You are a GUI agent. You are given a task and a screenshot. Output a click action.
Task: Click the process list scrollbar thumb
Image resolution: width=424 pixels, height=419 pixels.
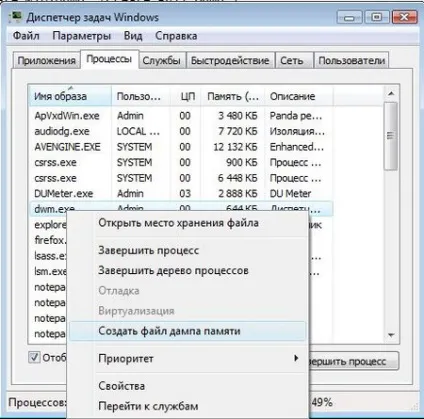click(391, 136)
